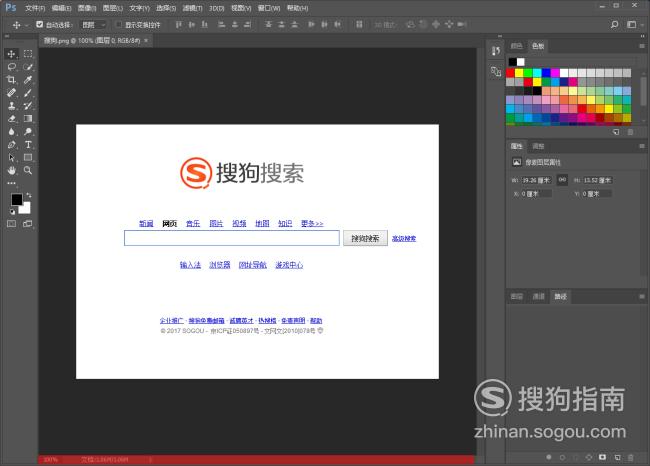Select the Blur tool
The width and height of the screenshot is (650, 466).
point(11,131)
